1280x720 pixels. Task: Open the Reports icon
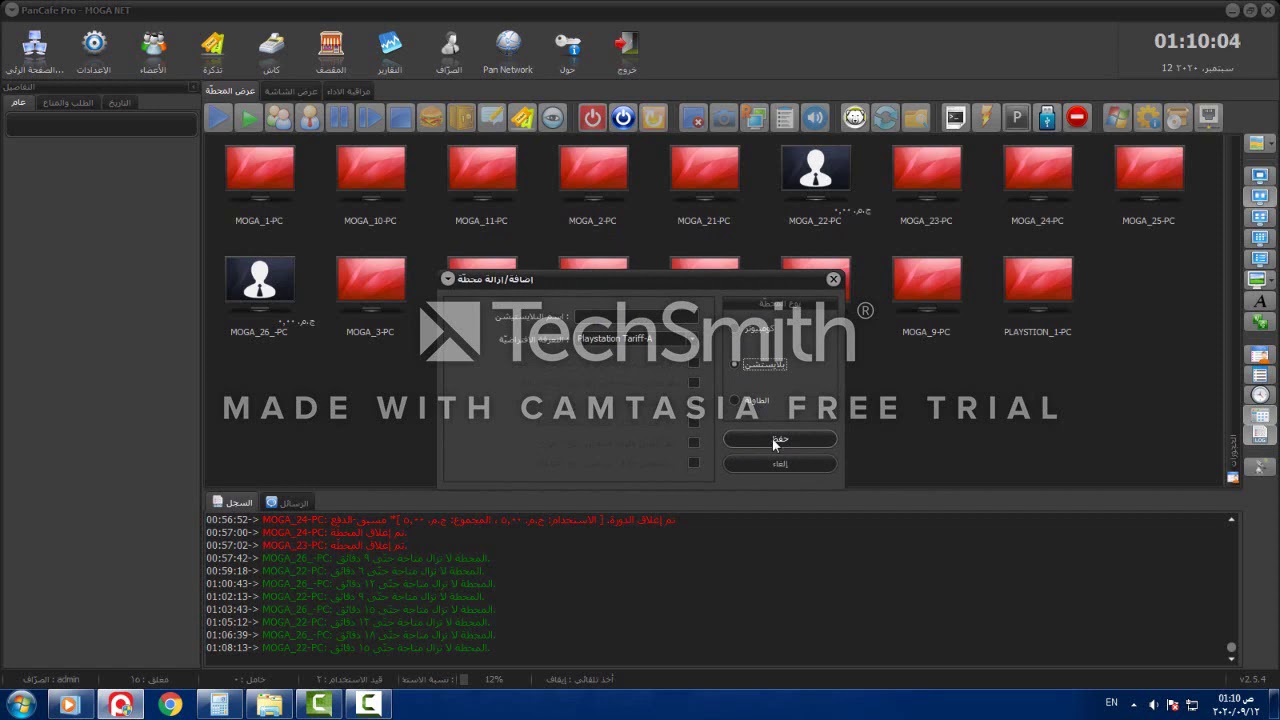(x=390, y=51)
